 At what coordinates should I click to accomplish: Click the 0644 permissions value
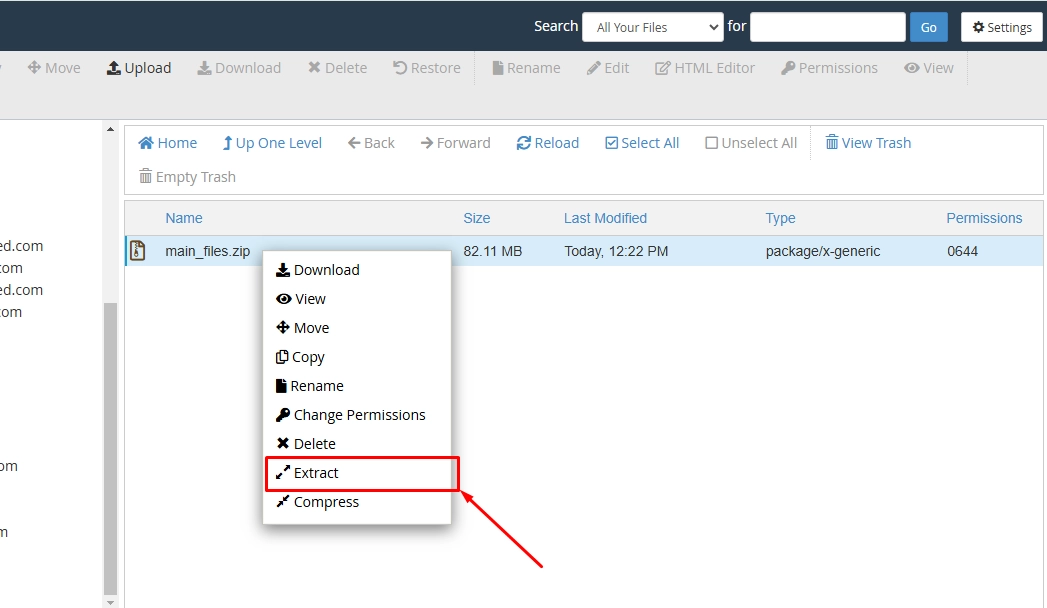(962, 252)
